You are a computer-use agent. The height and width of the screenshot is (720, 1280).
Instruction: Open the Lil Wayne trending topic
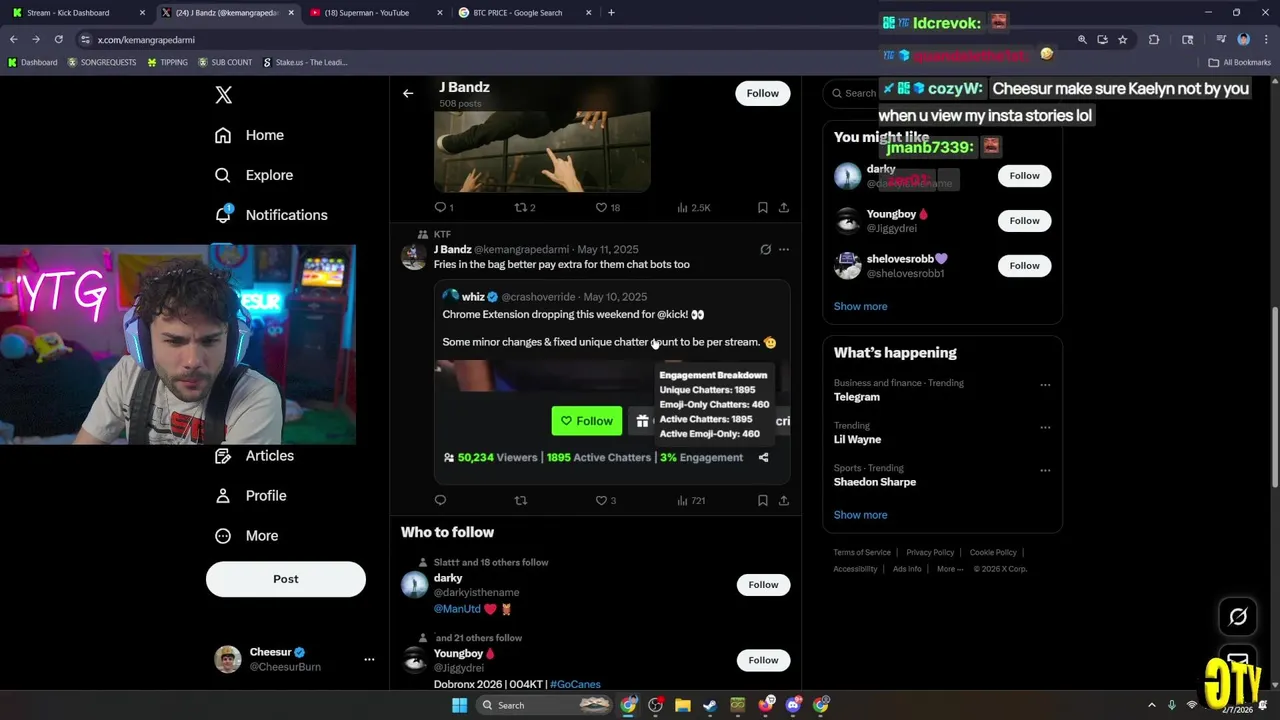pos(857,440)
